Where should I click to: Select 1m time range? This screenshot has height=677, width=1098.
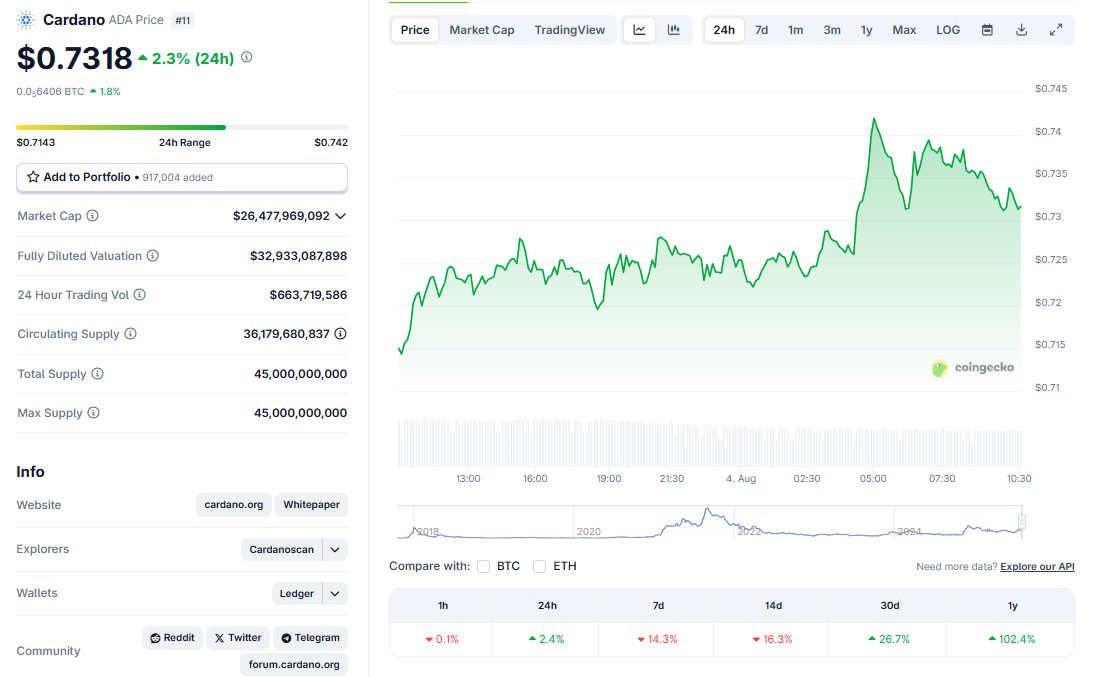[795, 30]
